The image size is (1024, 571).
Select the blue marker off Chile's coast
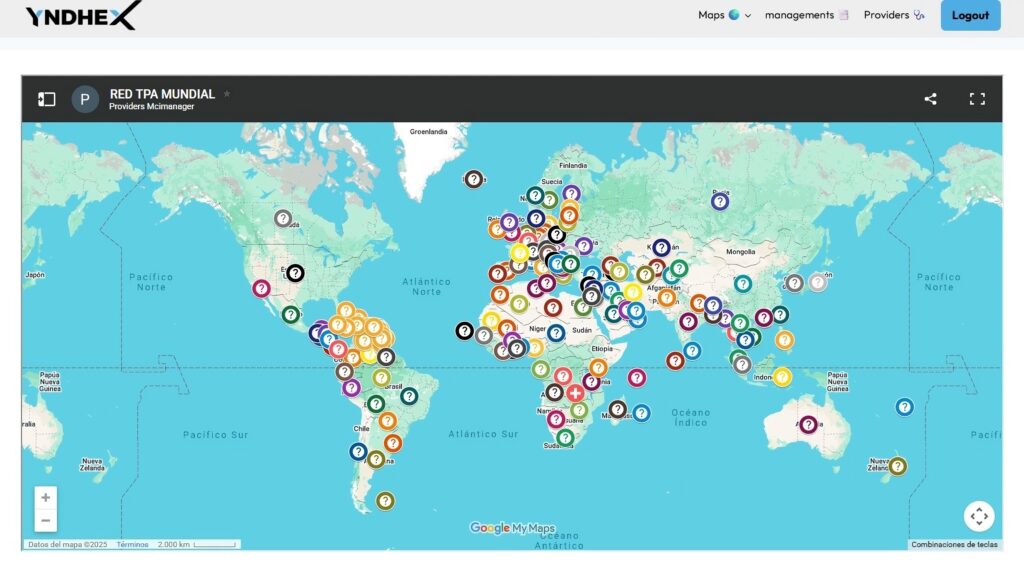pyautogui.click(x=358, y=451)
